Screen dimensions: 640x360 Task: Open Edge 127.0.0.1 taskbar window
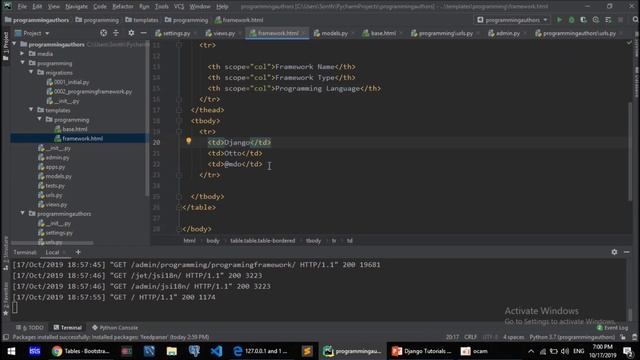click(x=261, y=351)
